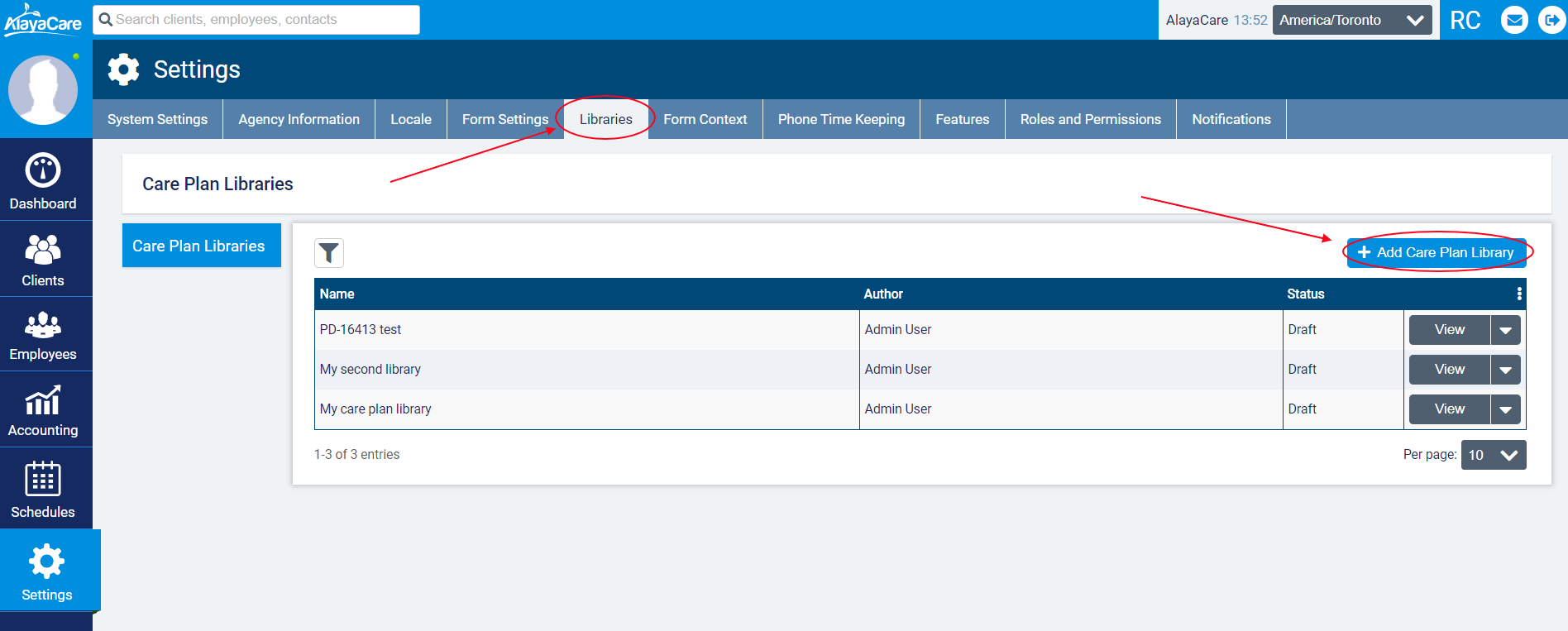The image size is (1568, 631).
Task: Click the user profile avatar
Action: tap(43, 89)
